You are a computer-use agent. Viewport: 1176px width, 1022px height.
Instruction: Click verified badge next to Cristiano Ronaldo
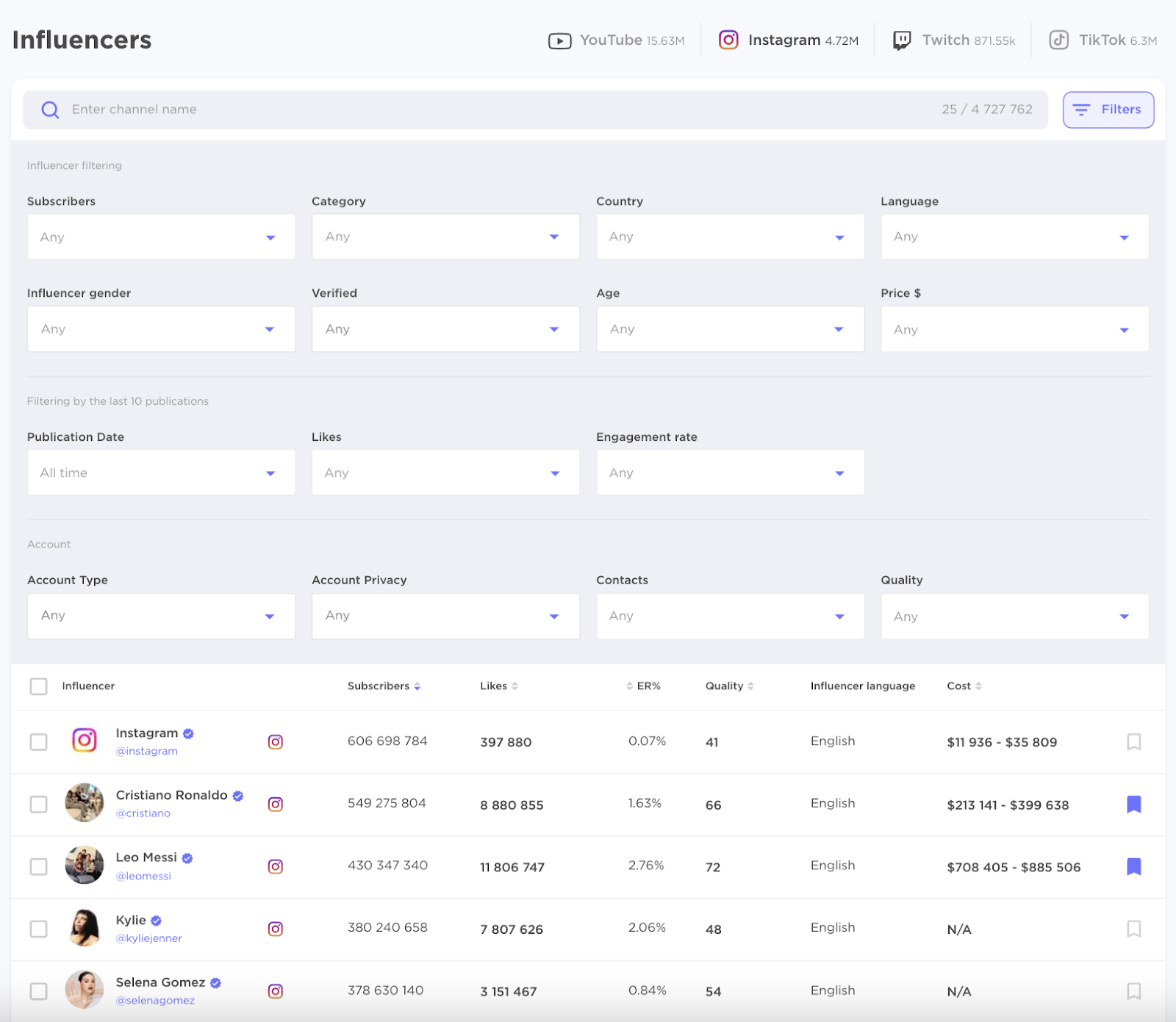(238, 796)
